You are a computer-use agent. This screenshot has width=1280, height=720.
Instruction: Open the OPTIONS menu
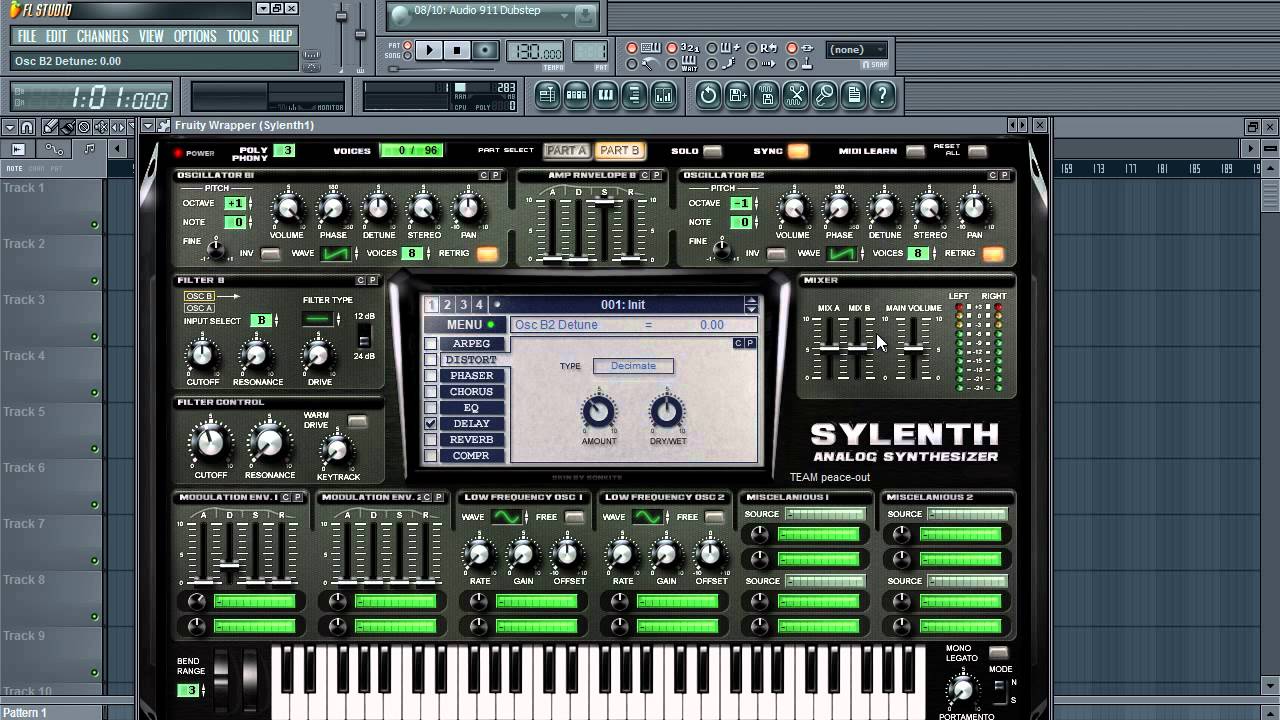point(195,36)
